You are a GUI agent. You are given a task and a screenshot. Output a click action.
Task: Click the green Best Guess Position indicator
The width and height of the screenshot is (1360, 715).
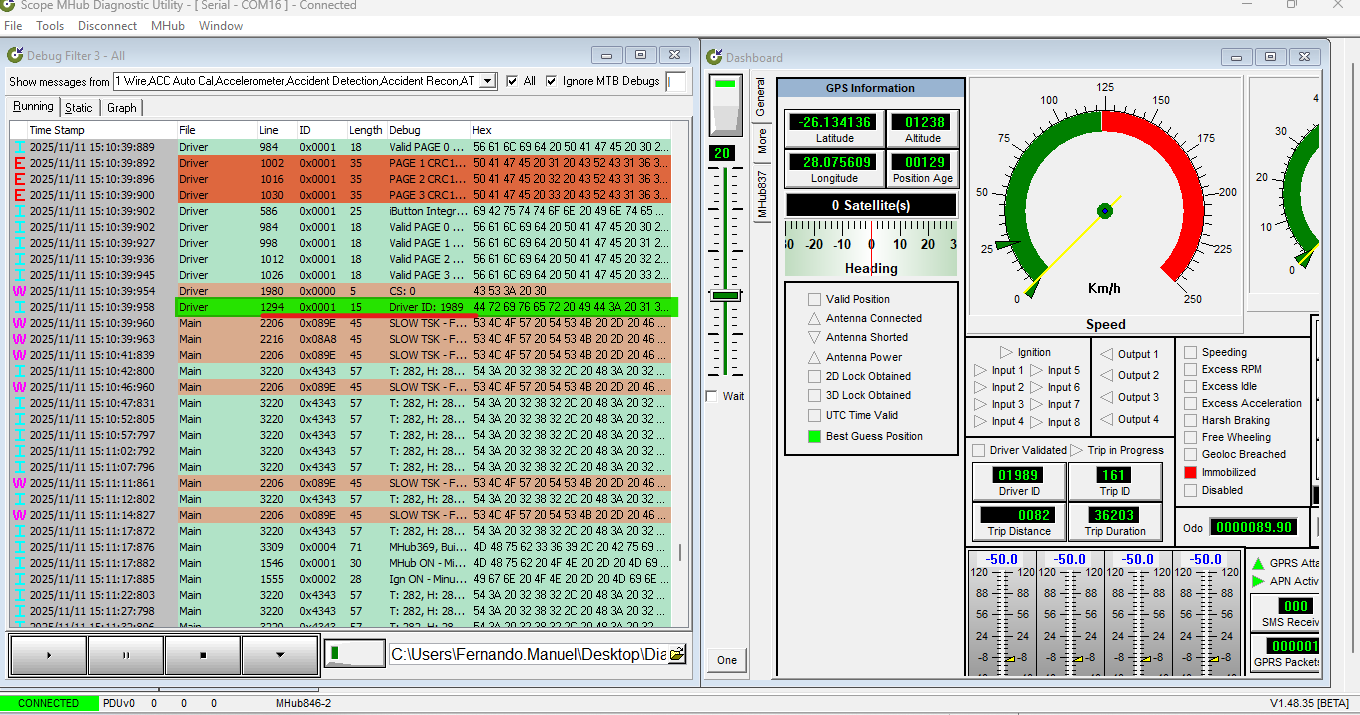coord(814,436)
